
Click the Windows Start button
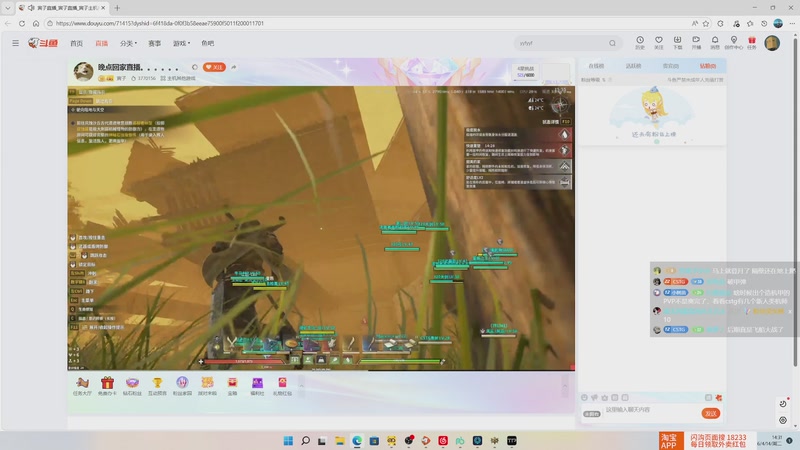click(x=288, y=441)
